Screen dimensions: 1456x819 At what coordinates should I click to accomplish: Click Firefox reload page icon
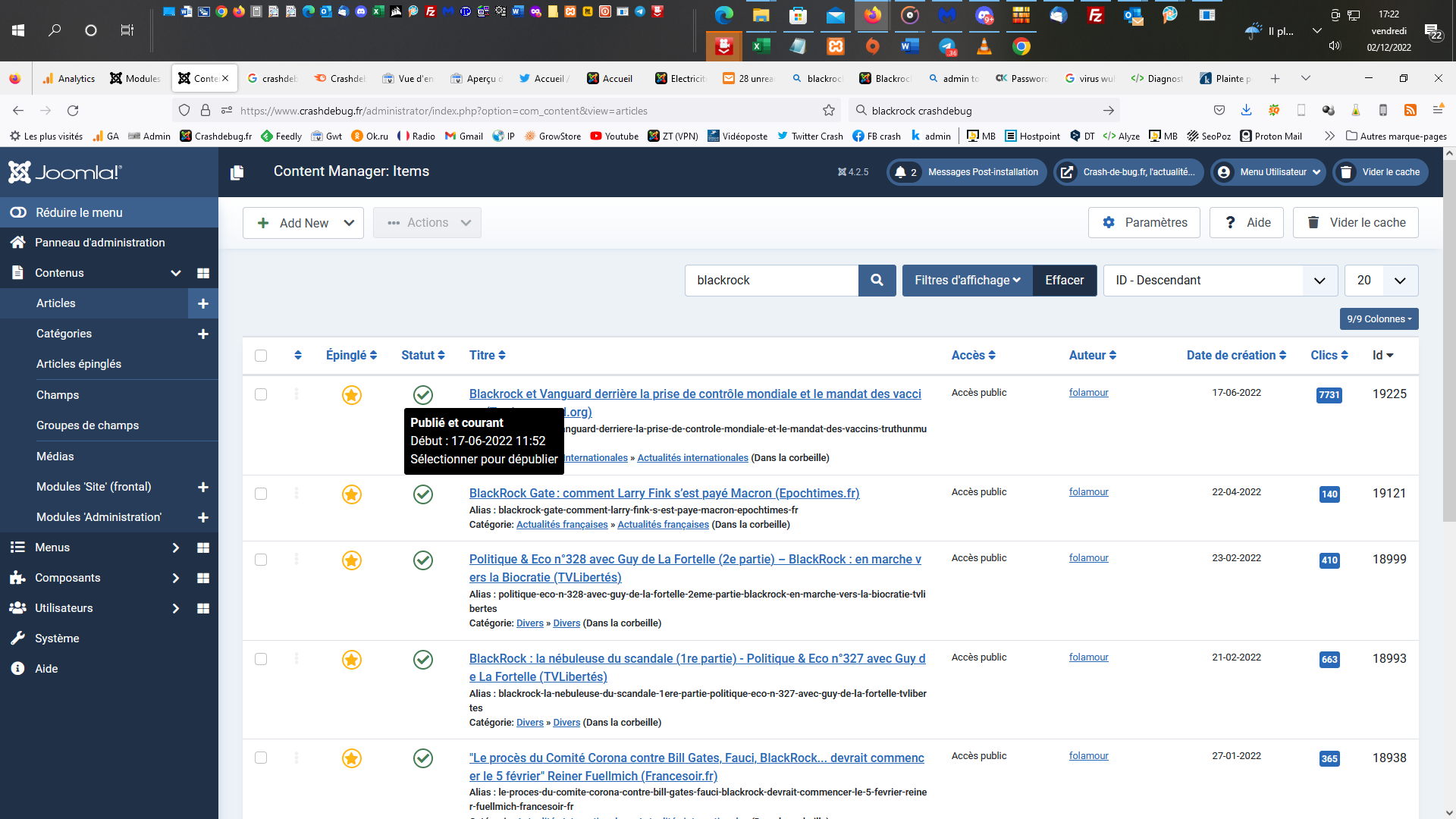click(x=73, y=111)
